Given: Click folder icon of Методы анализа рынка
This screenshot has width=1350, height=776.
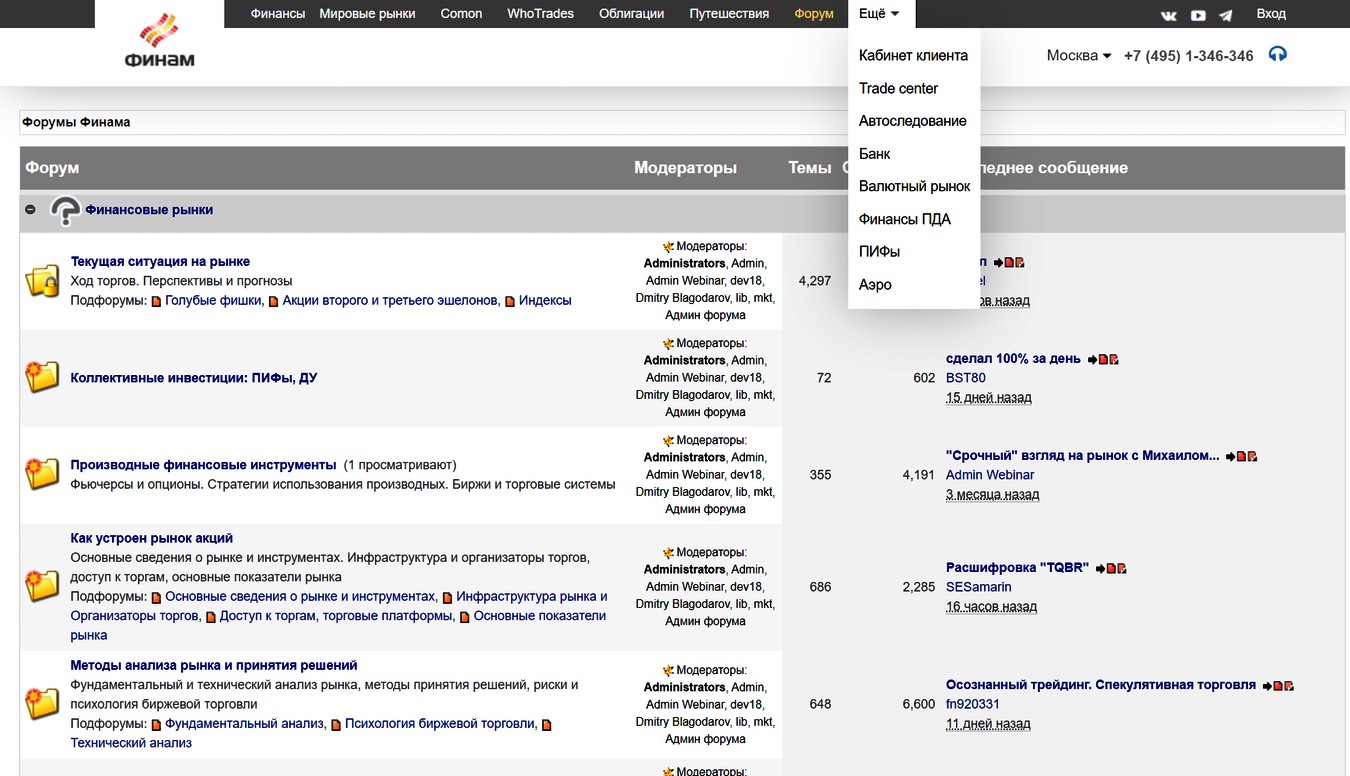Looking at the screenshot, I should (42, 703).
